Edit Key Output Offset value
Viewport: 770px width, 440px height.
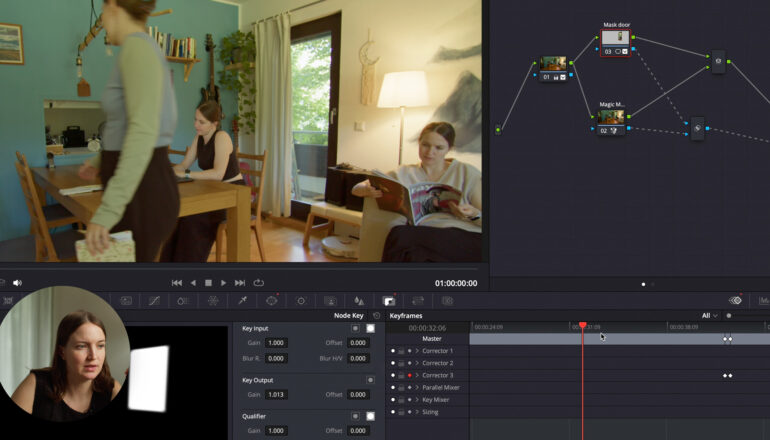click(358, 394)
